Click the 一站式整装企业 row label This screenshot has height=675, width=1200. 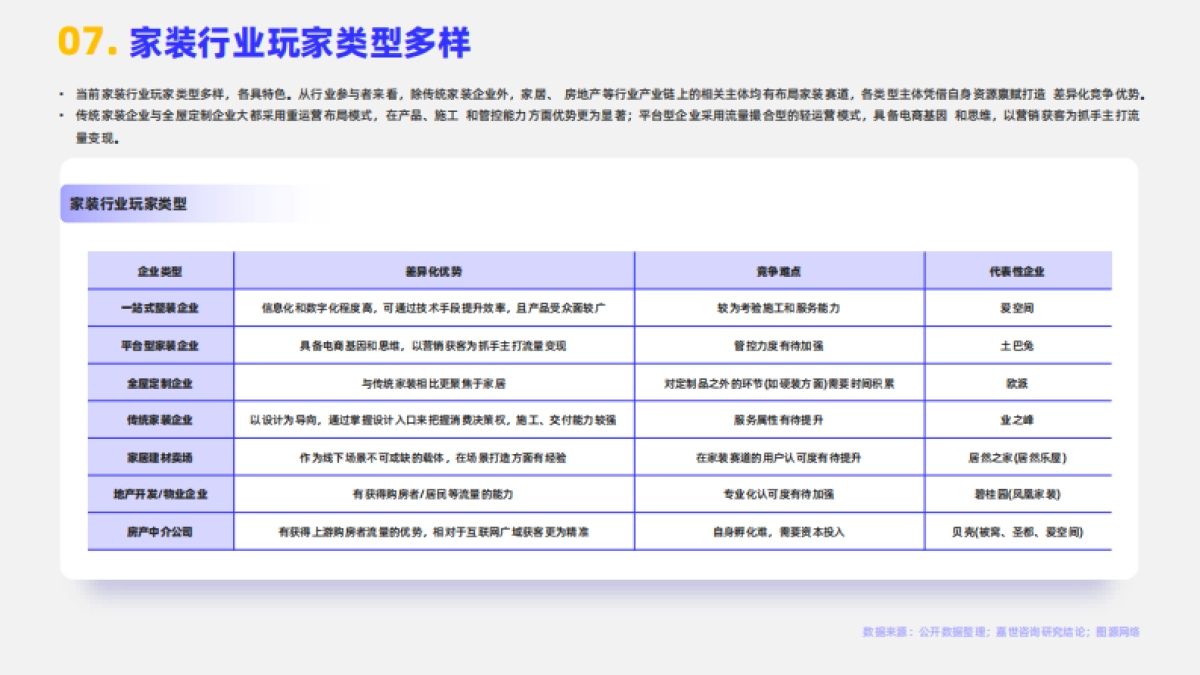pyautogui.click(x=163, y=308)
